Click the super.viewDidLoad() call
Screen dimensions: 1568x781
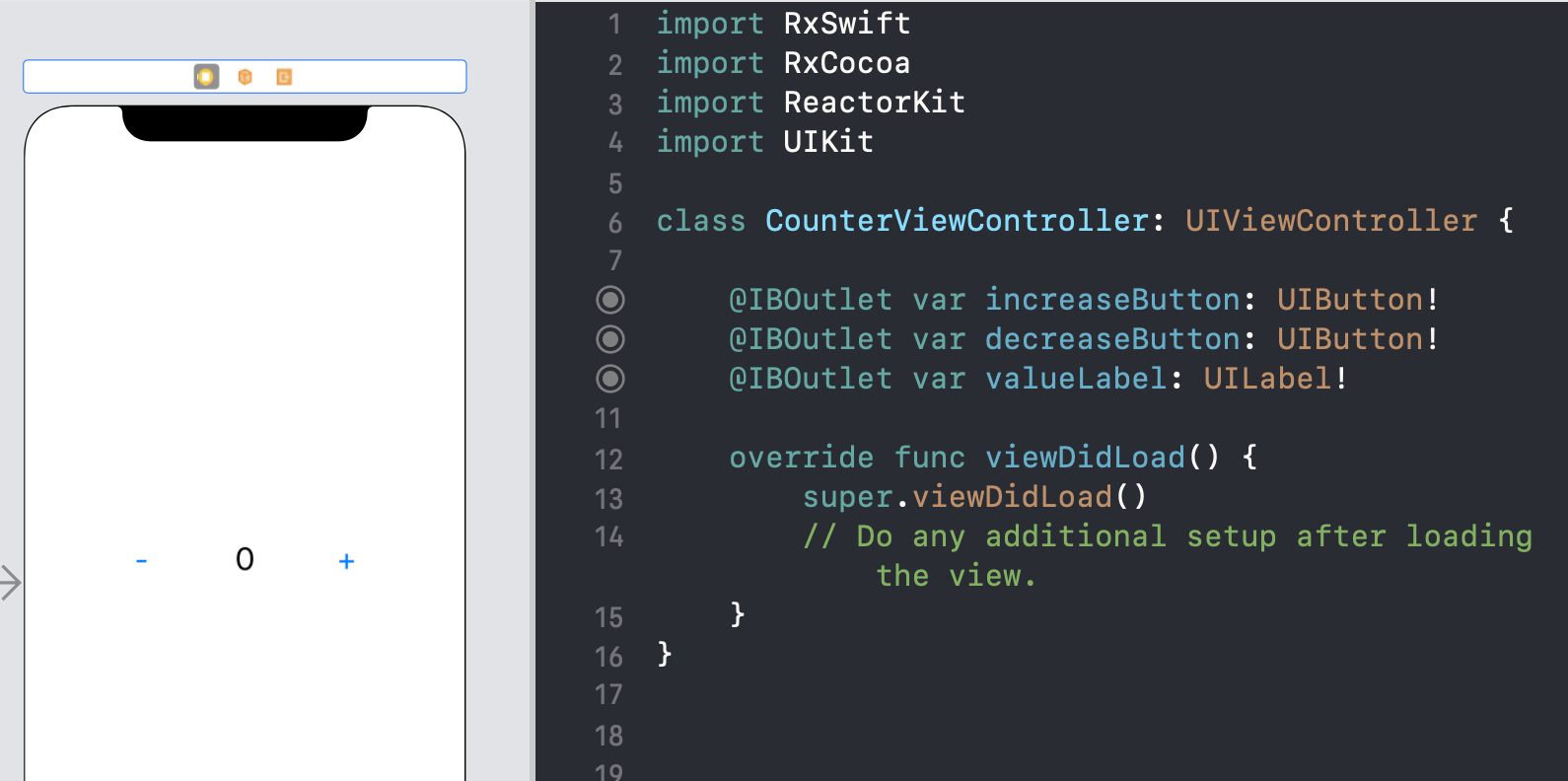[974, 496]
